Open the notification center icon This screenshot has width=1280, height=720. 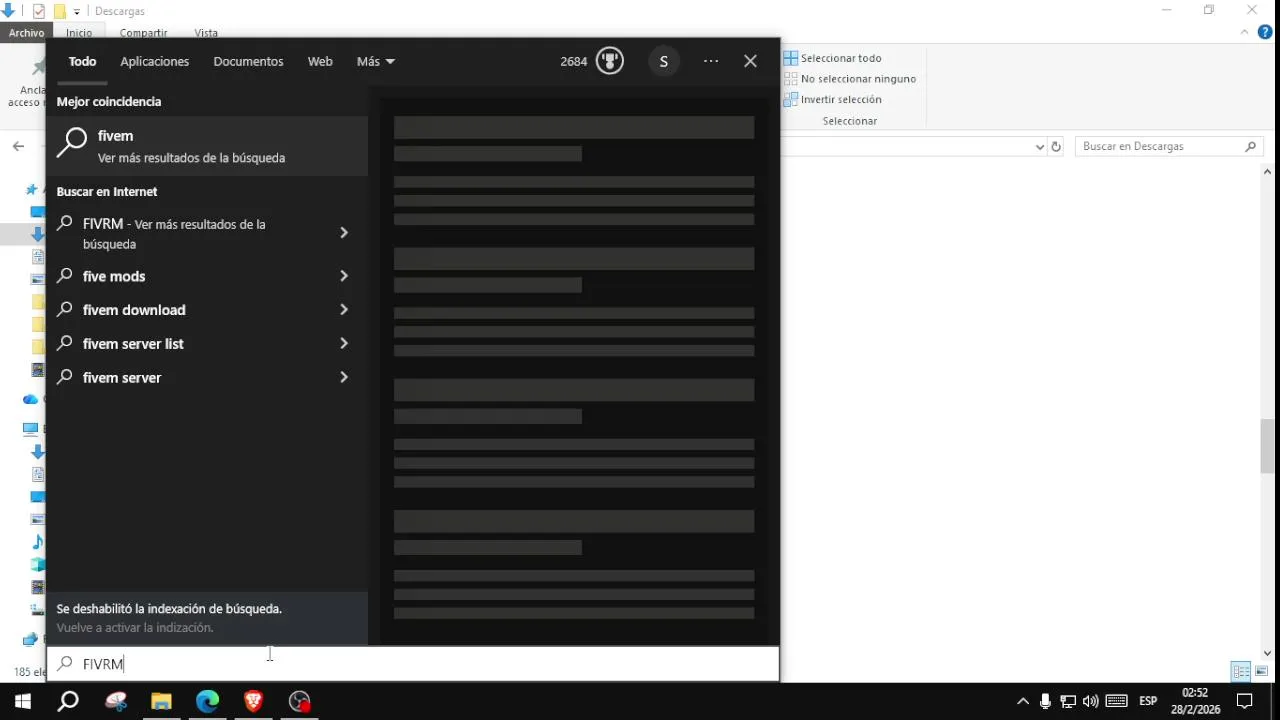pos(1245,701)
